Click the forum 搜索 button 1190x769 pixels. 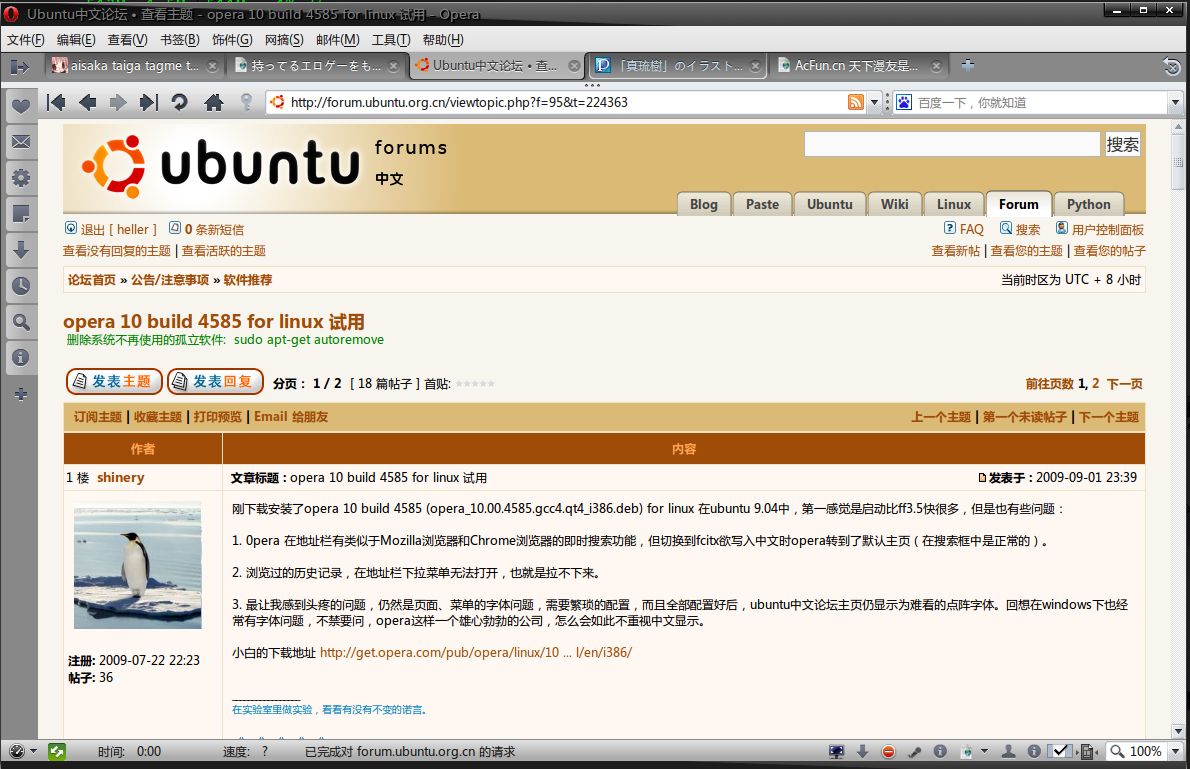click(x=1122, y=144)
